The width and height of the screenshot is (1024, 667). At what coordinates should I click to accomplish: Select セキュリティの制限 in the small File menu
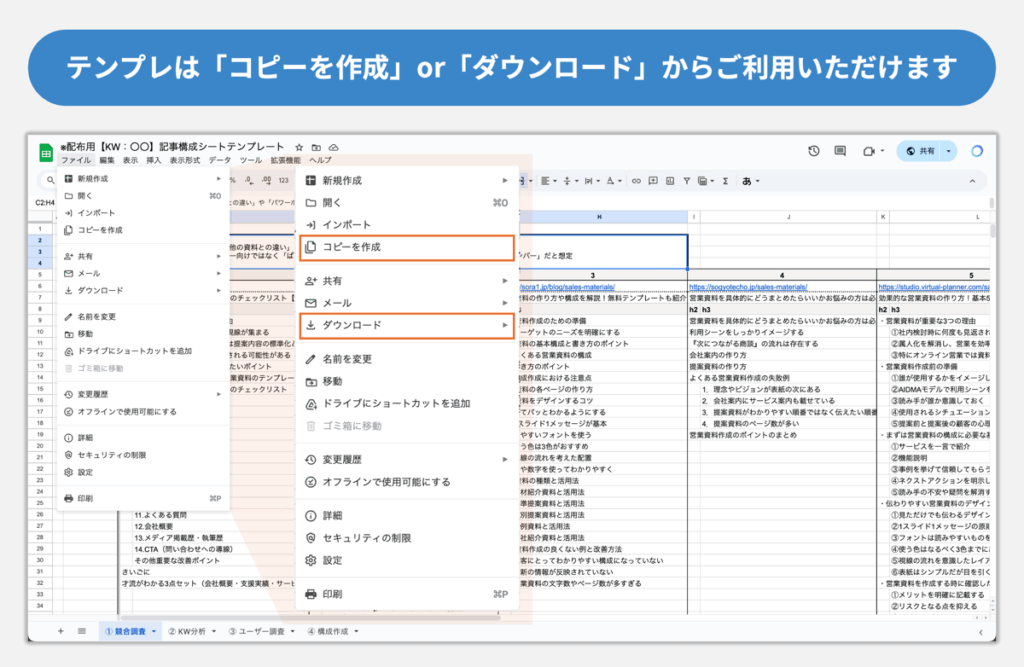point(143,455)
